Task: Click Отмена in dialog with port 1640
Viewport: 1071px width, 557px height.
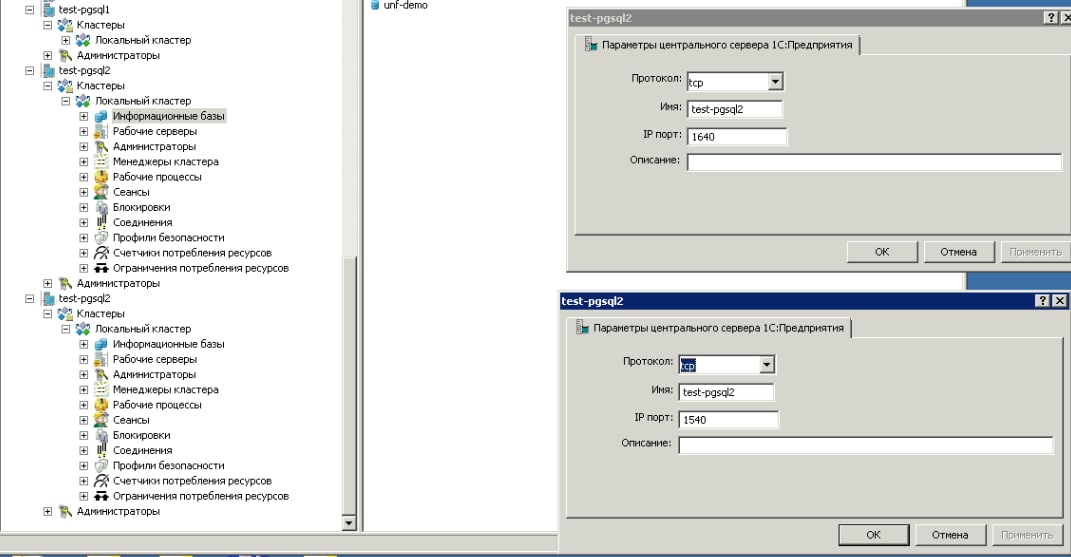Action: click(958, 252)
